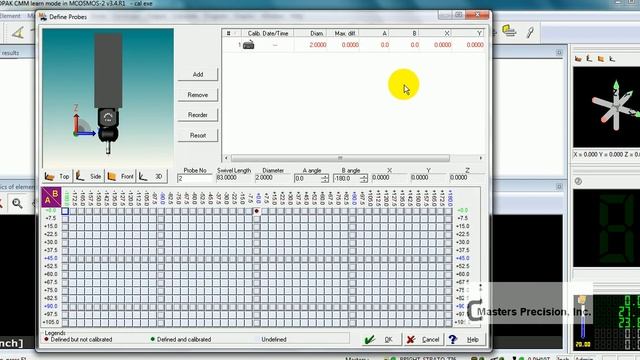The height and width of the screenshot is (360, 640).
Task: Click the Reorder button
Action: point(198,115)
